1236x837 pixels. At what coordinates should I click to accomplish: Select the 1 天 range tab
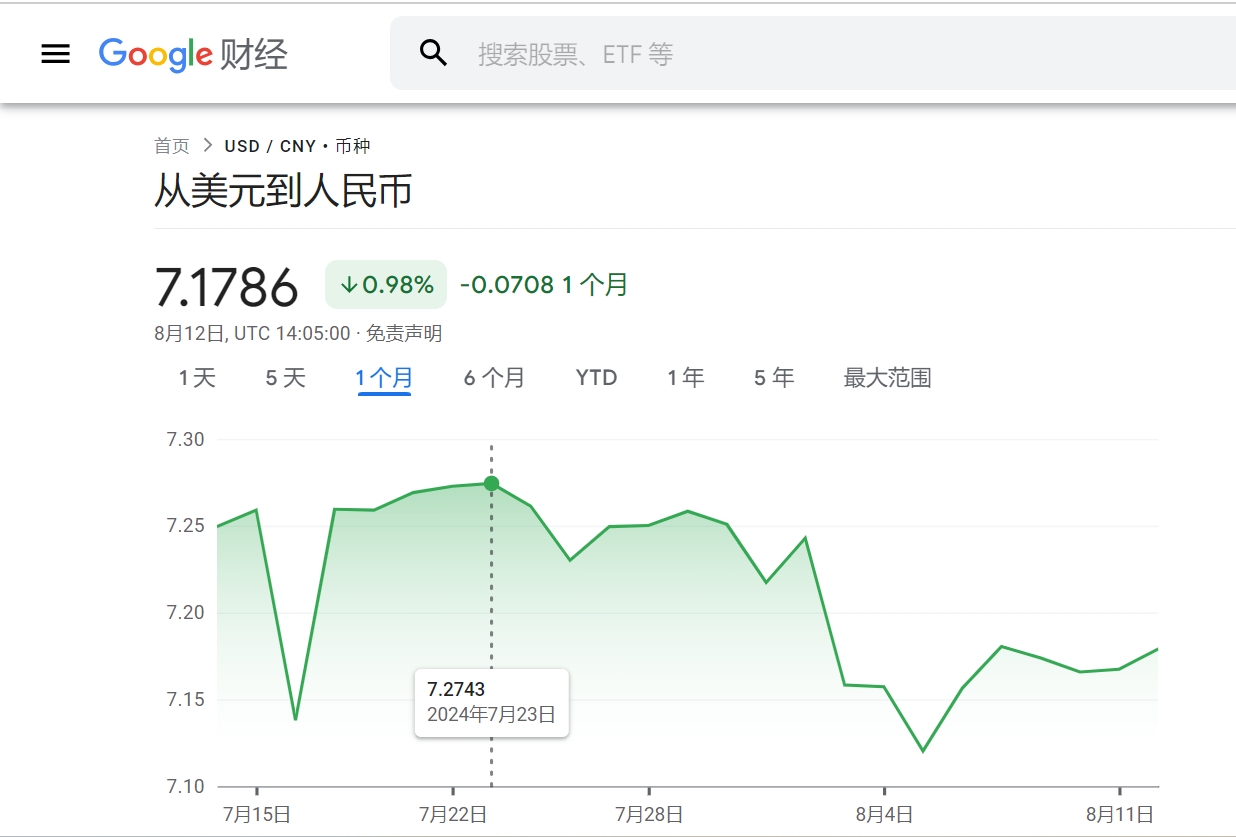pos(197,378)
